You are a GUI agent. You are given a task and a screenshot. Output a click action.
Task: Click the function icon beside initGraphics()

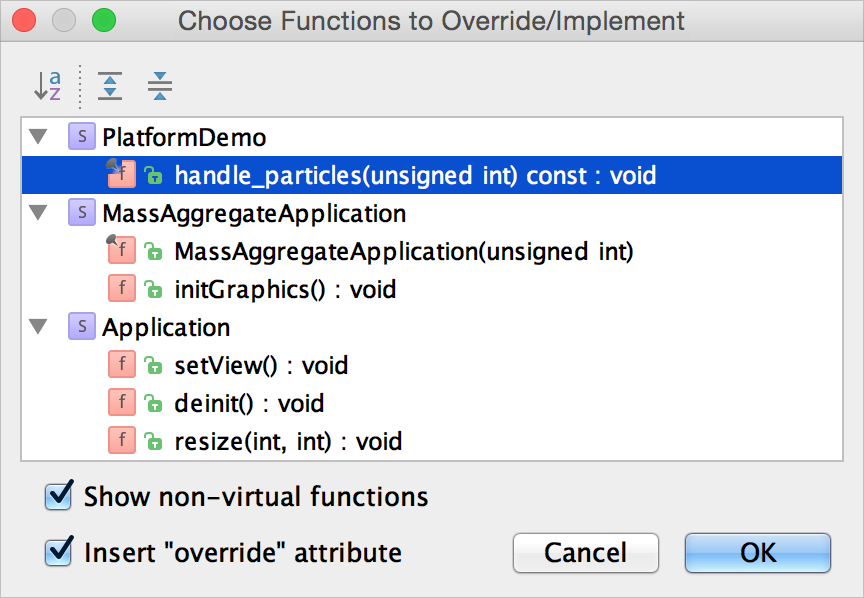(x=121, y=290)
